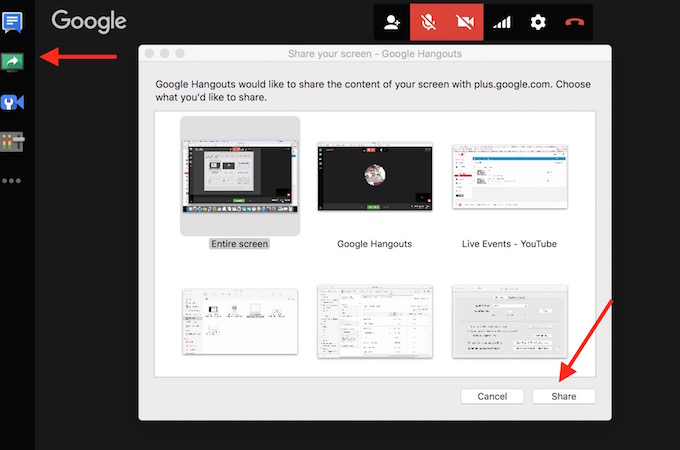Hang up with the red phone icon

point(574,22)
